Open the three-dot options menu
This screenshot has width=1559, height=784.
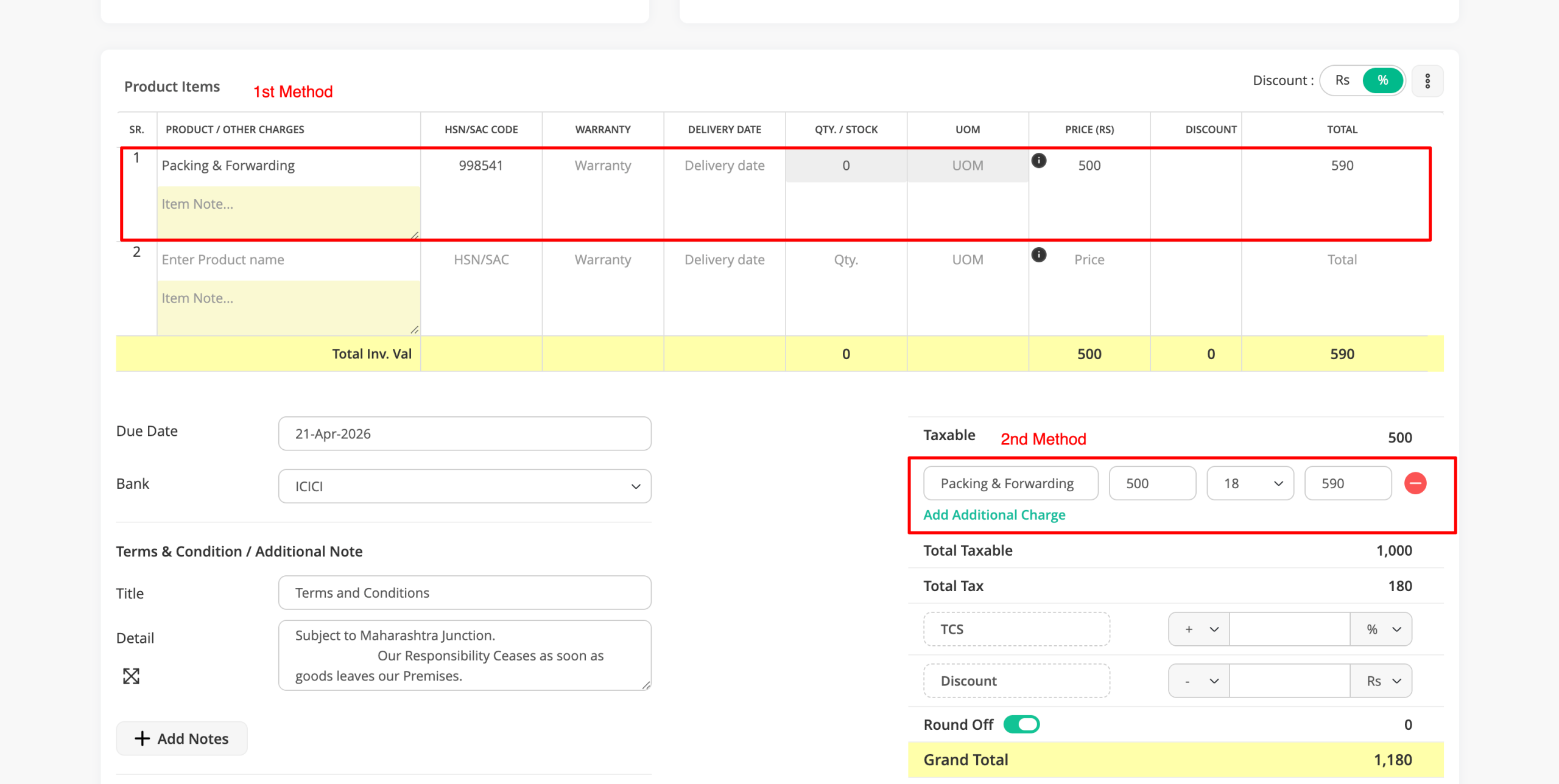(x=1427, y=81)
